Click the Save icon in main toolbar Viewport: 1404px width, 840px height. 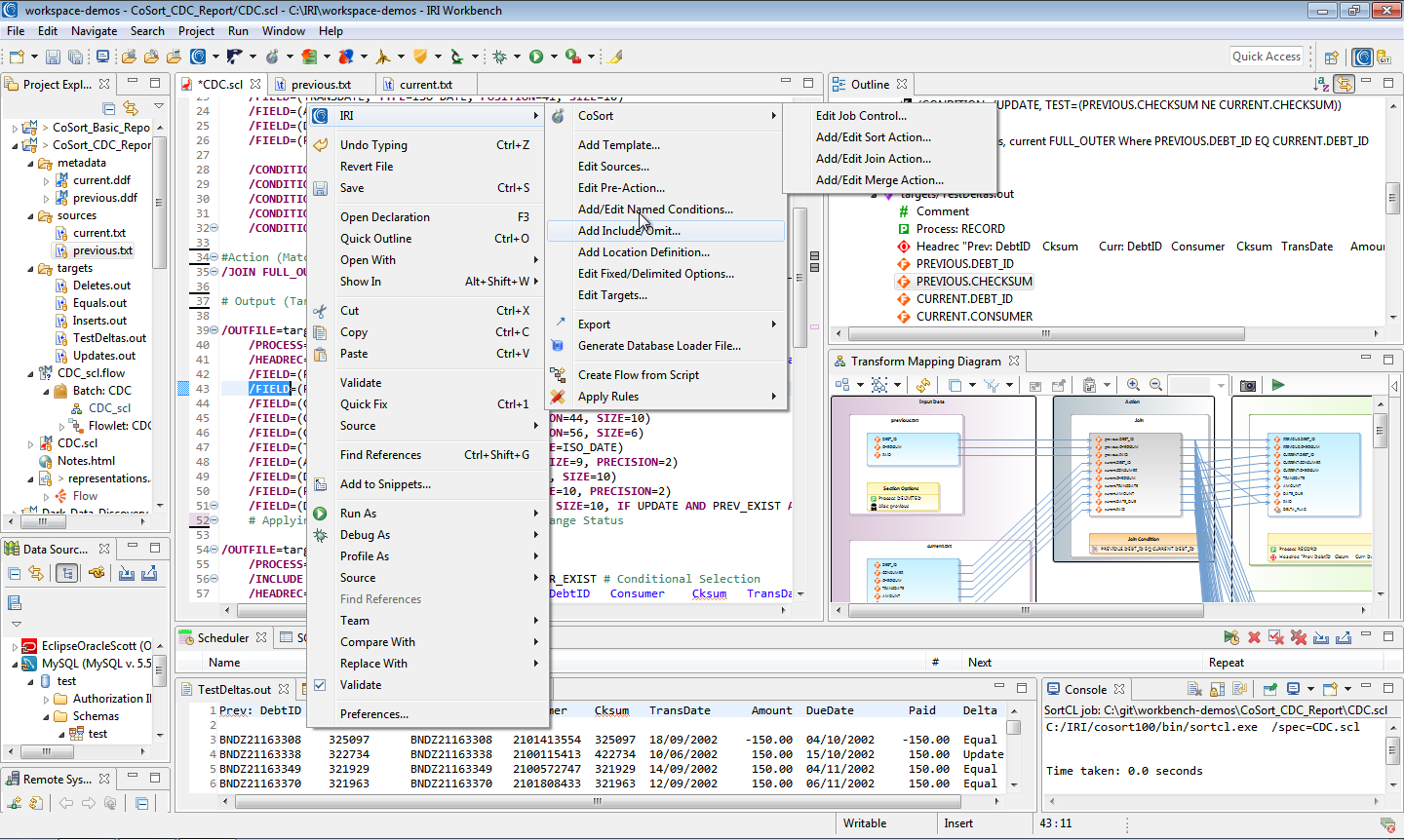(x=53, y=57)
